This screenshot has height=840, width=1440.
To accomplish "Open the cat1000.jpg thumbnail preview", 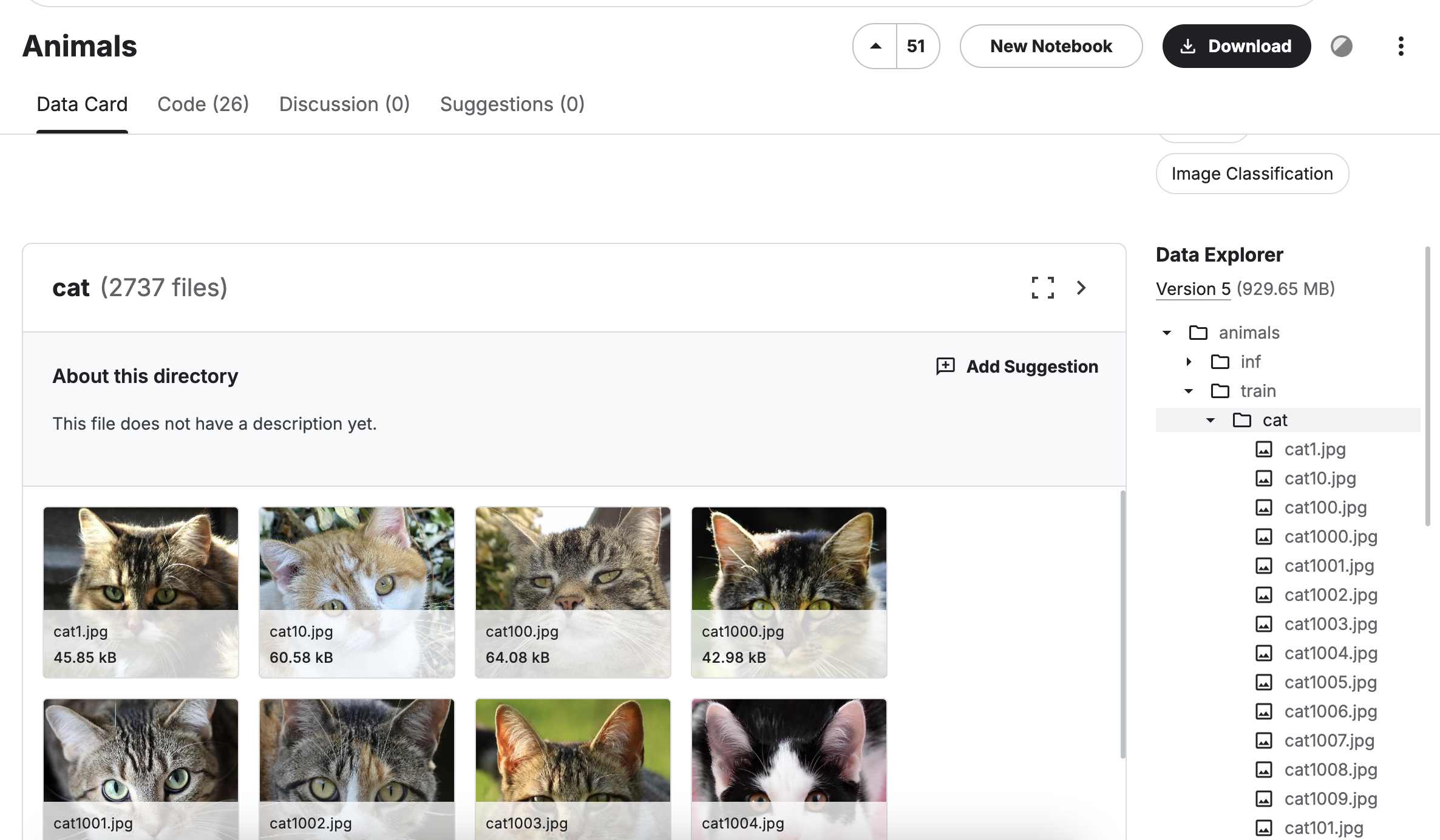I will click(789, 592).
